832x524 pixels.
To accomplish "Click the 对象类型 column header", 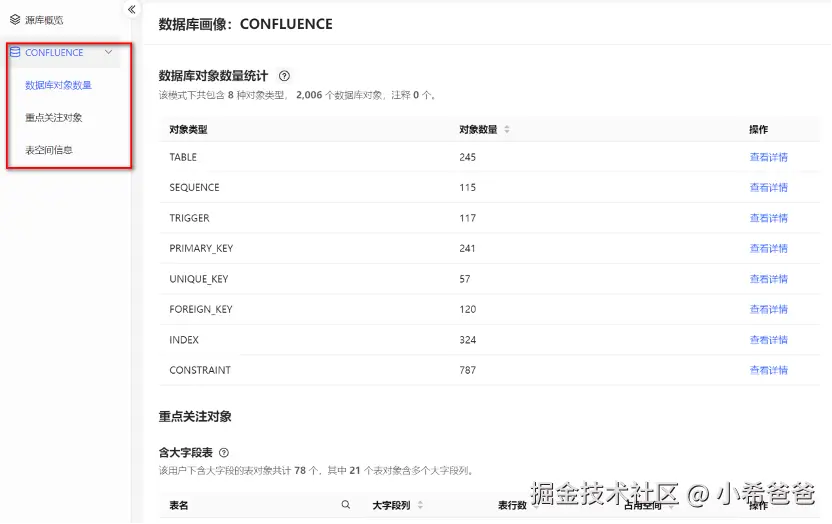I will [188, 129].
